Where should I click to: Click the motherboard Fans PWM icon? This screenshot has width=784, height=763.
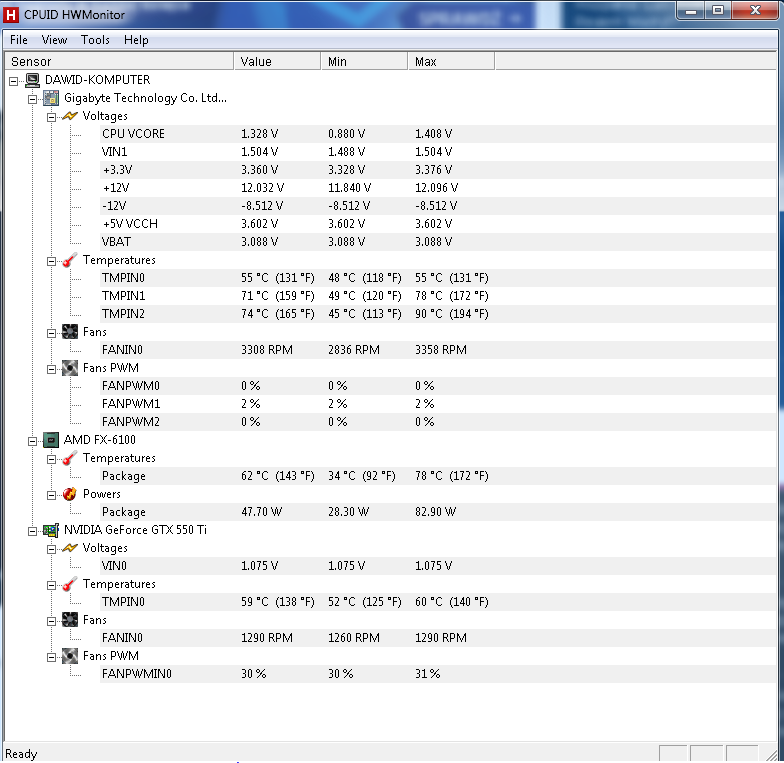pyautogui.click(x=70, y=368)
